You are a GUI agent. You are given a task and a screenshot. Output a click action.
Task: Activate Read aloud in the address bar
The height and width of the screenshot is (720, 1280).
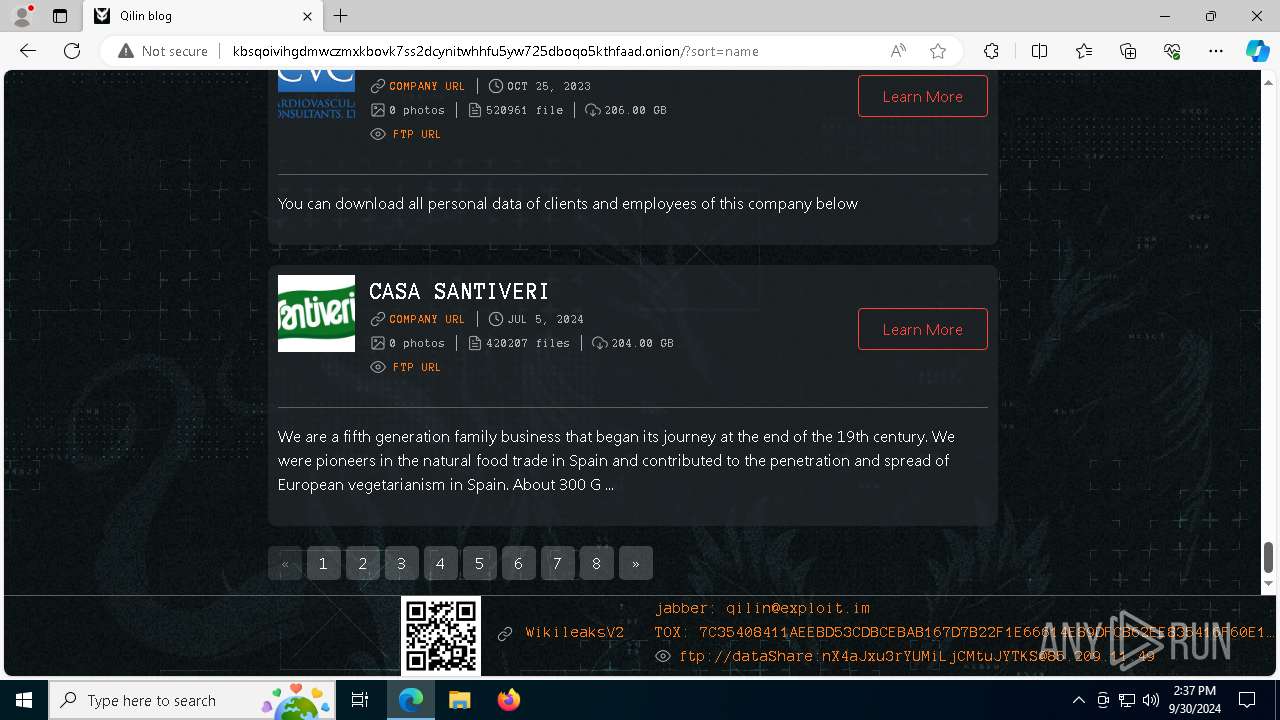898,51
